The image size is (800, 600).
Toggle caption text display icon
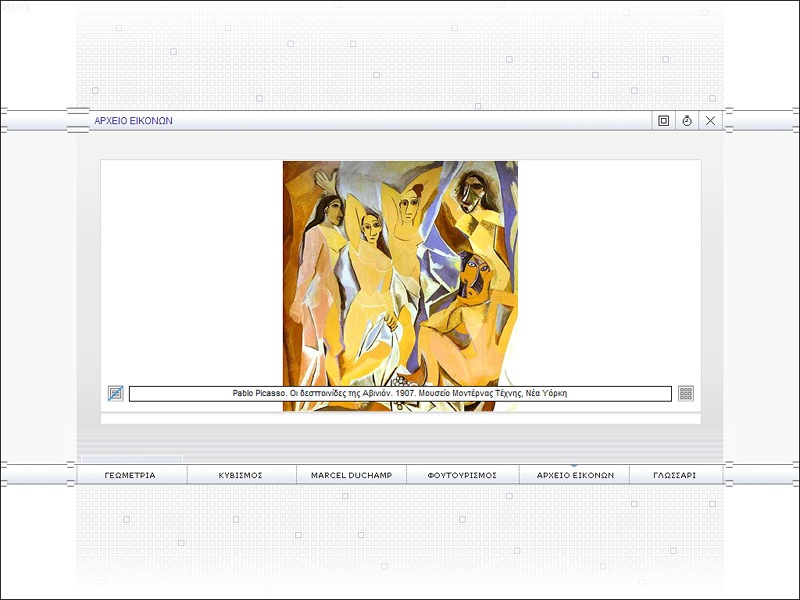(x=116, y=393)
